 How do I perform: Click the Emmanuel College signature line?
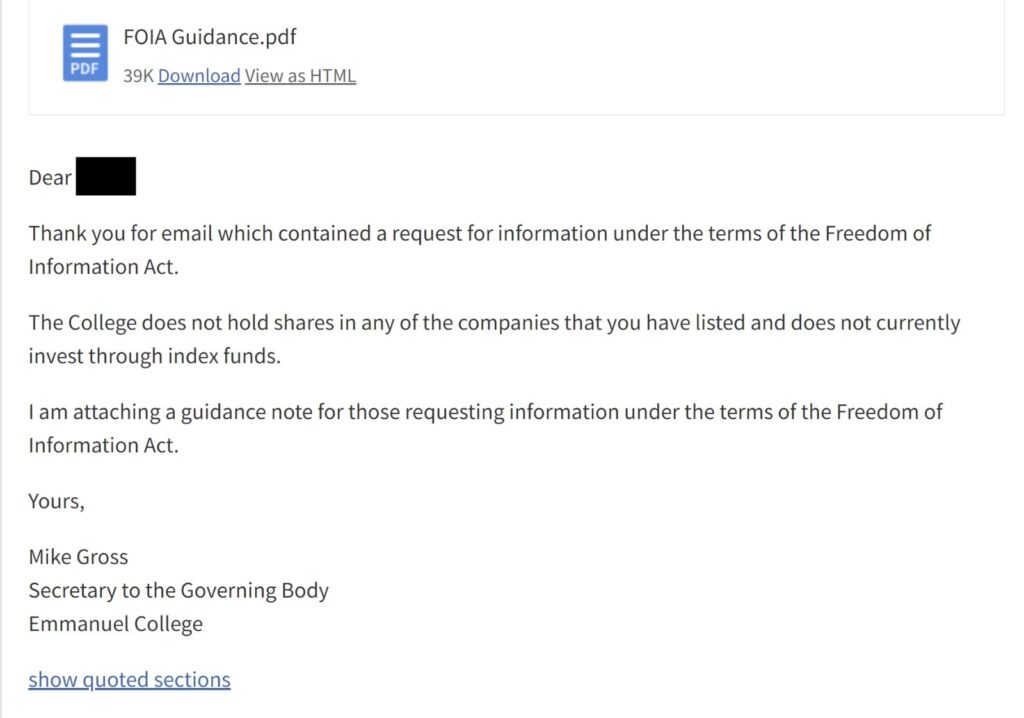coord(115,624)
